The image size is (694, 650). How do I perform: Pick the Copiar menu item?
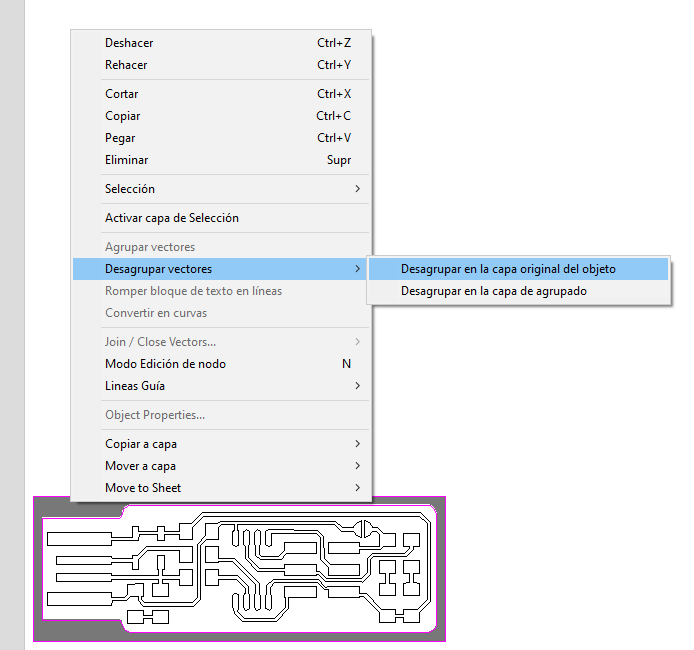pyautogui.click(x=221, y=116)
